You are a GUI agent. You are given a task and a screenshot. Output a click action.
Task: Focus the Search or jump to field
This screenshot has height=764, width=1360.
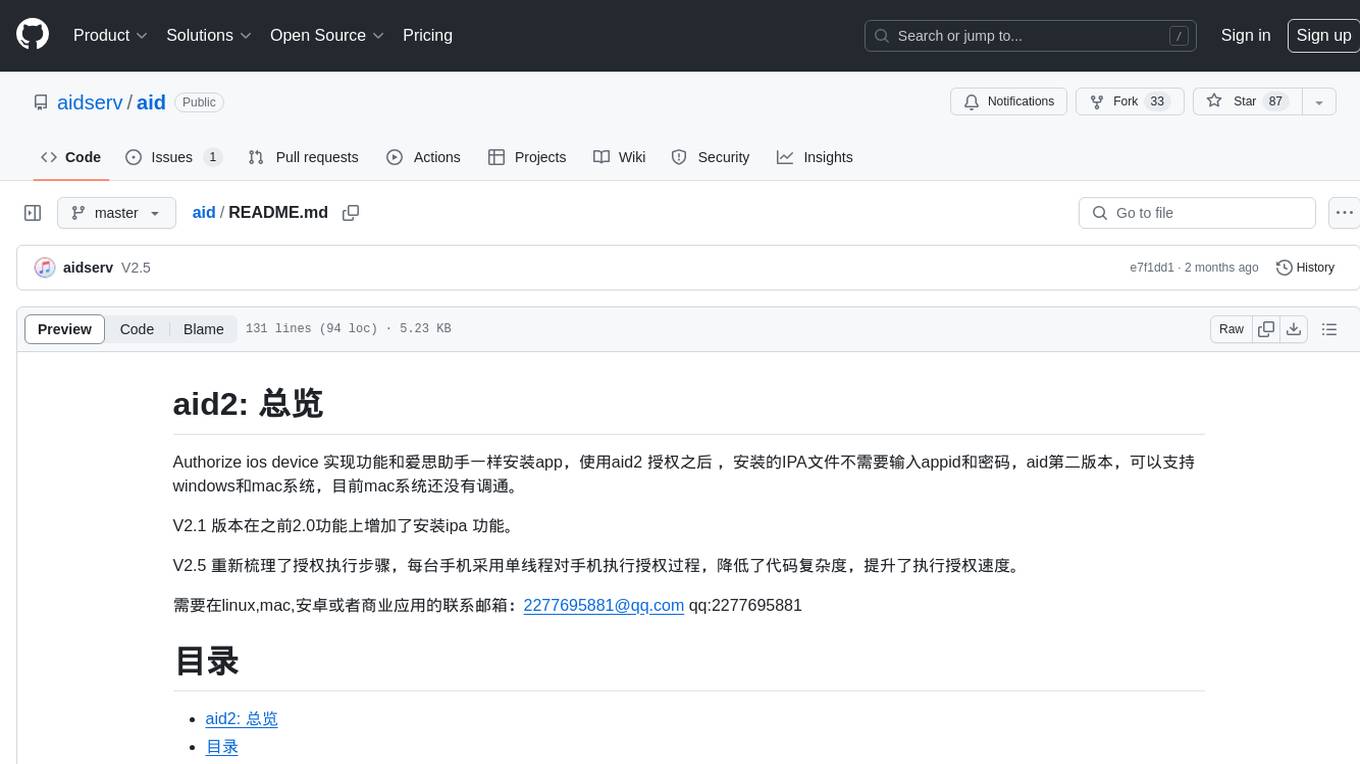[x=1030, y=36]
